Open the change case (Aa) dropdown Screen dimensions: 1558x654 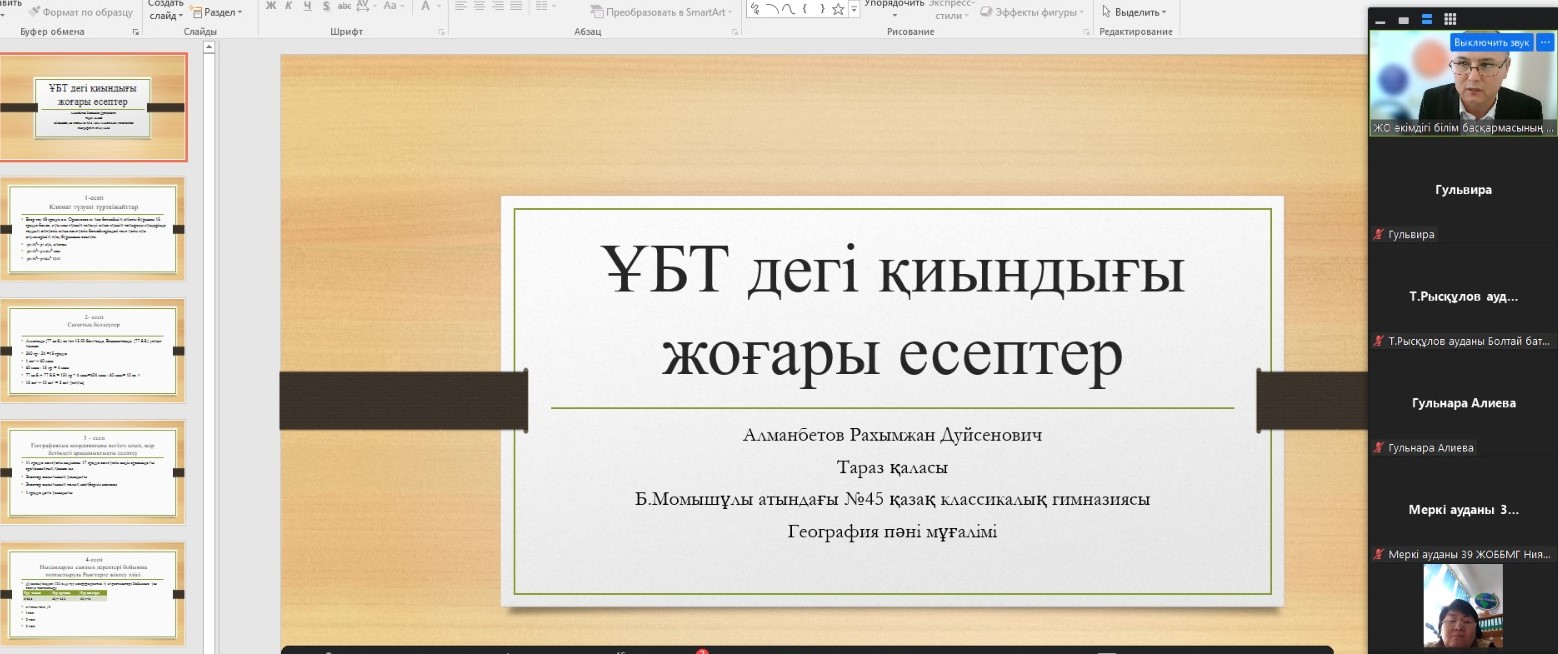(x=394, y=7)
